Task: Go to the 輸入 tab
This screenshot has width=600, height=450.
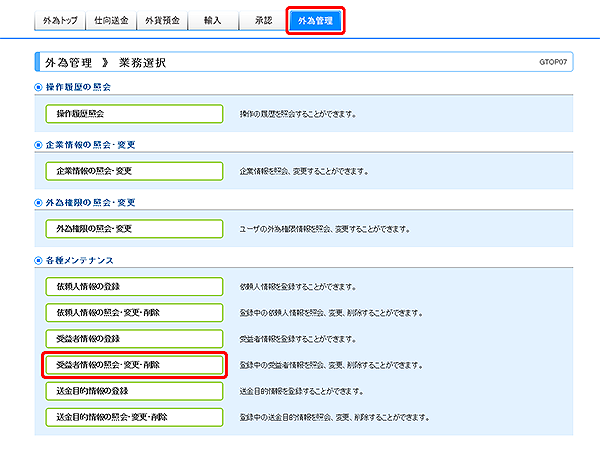Action: click(213, 21)
